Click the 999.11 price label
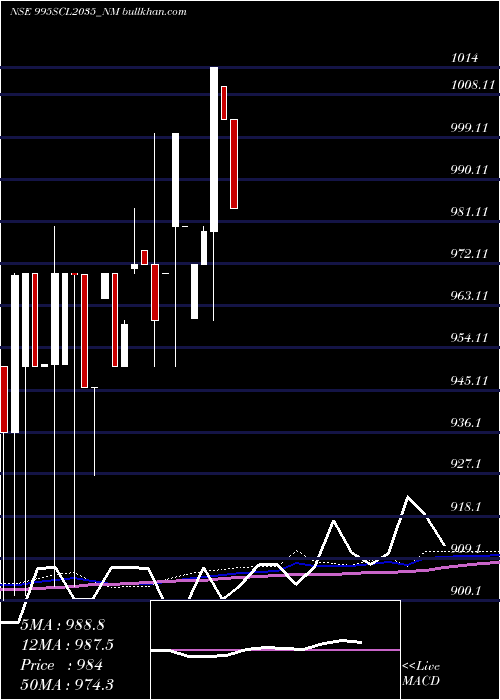500x700 pixels. click(x=469, y=128)
